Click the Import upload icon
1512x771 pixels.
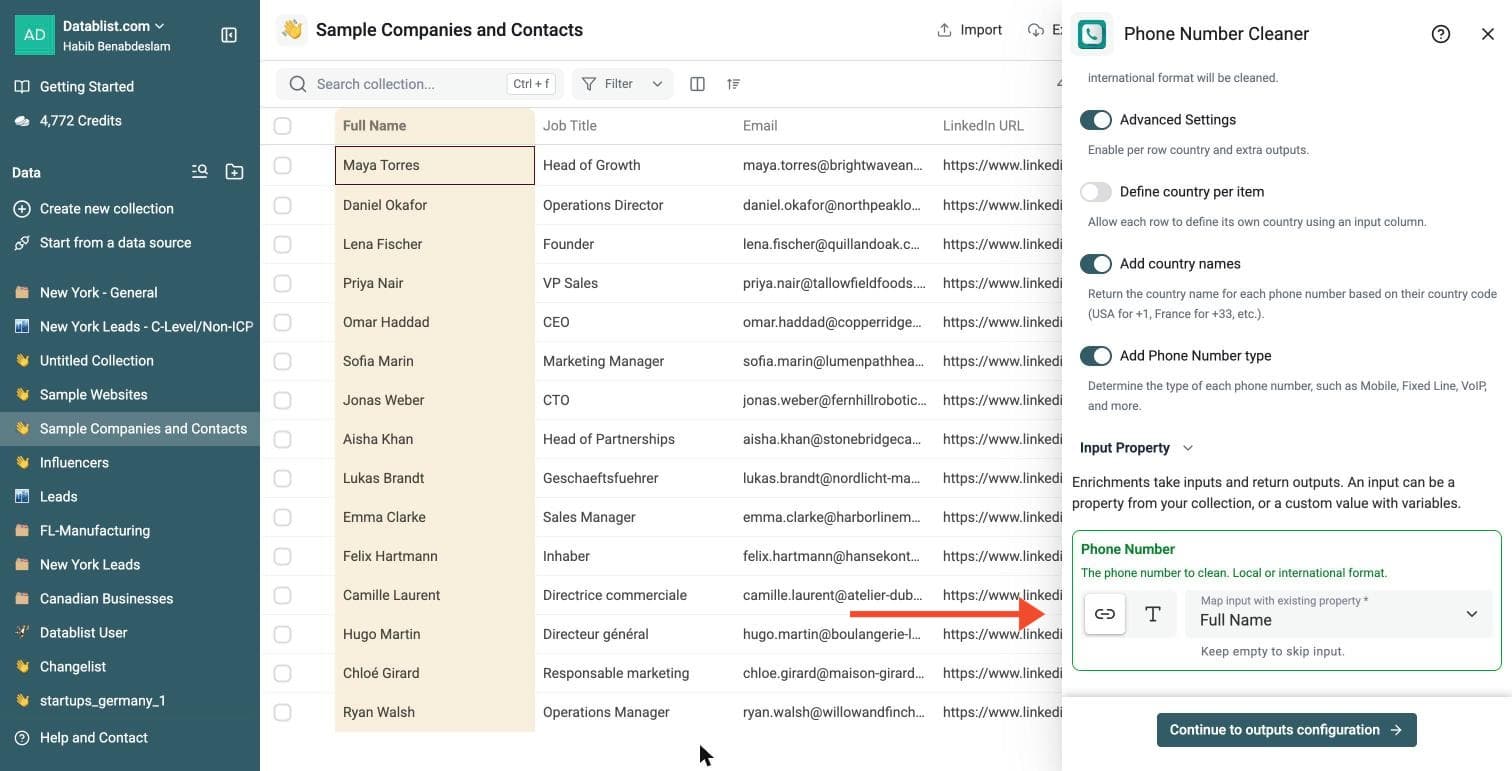[944, 30]
